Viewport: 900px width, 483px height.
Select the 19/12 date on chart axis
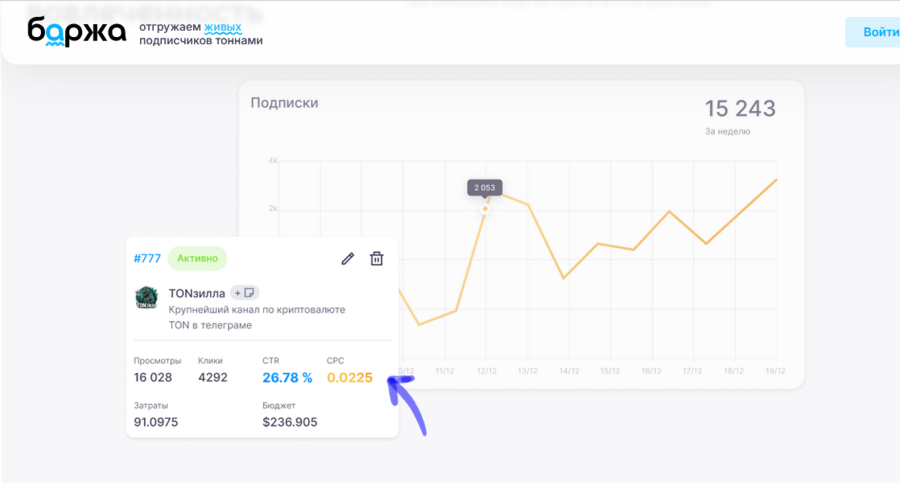(774, 370)
